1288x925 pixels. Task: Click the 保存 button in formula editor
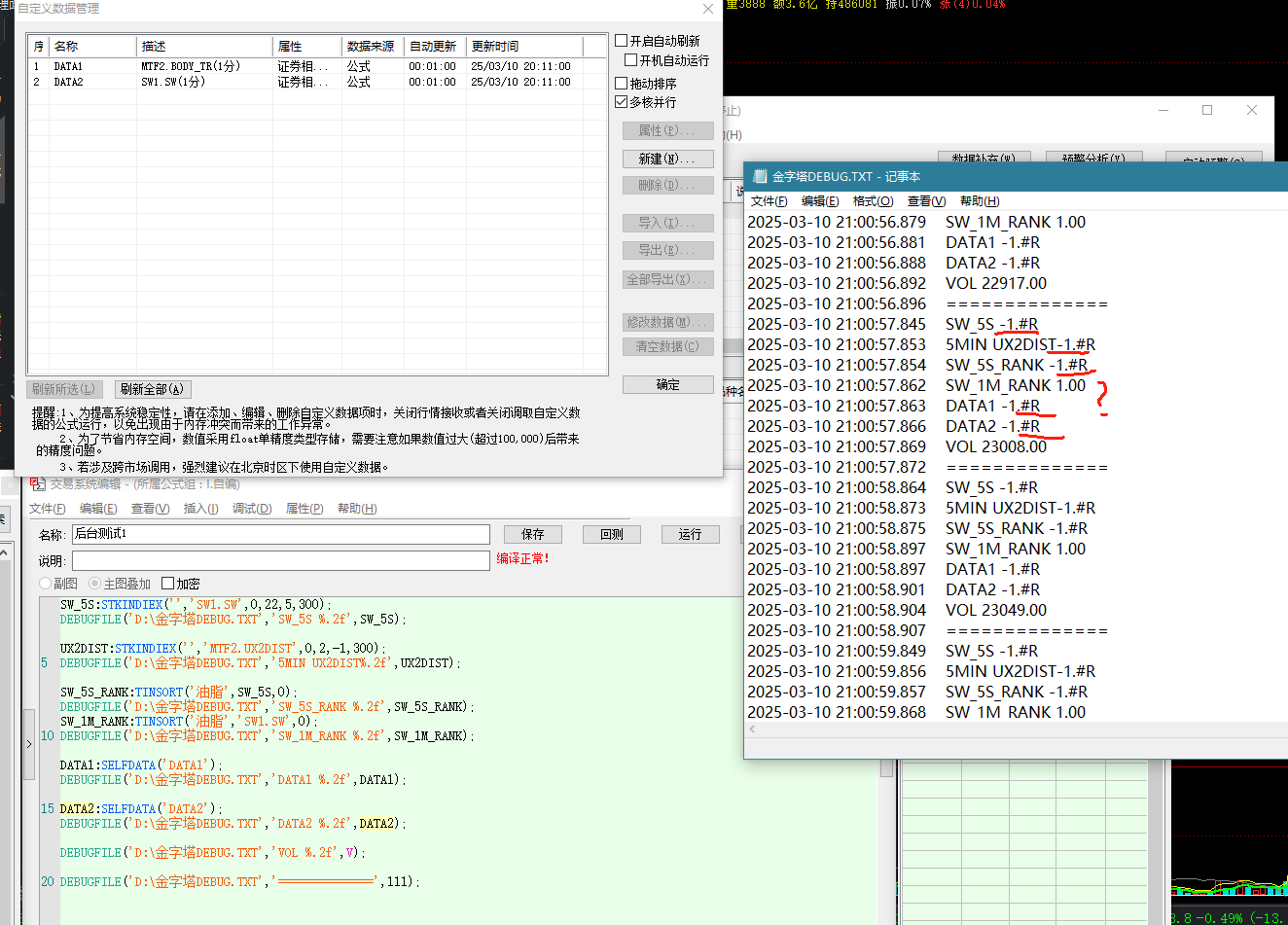pyautogui.click(x=533, y=534)
